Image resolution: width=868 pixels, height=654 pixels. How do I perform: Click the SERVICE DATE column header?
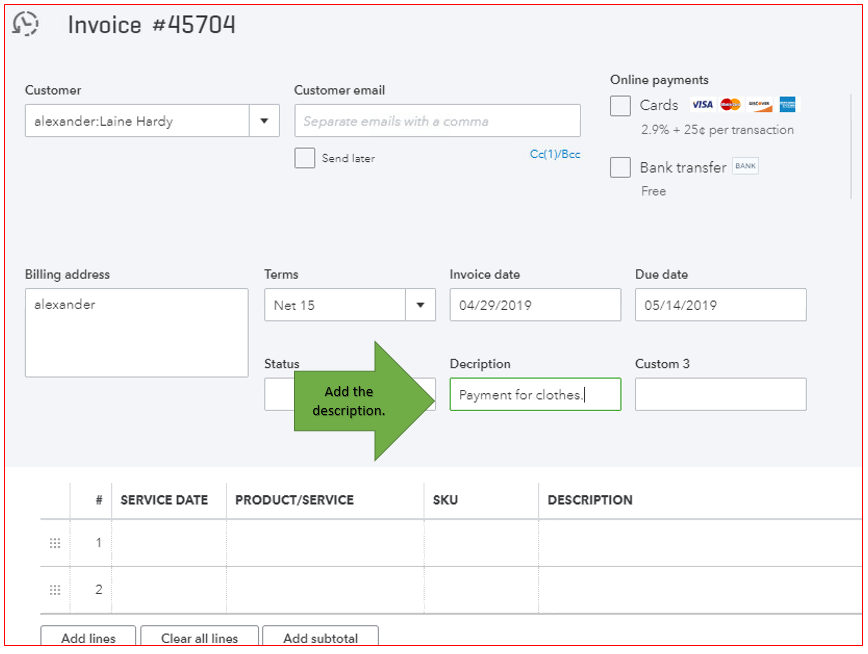click(164, 500)
